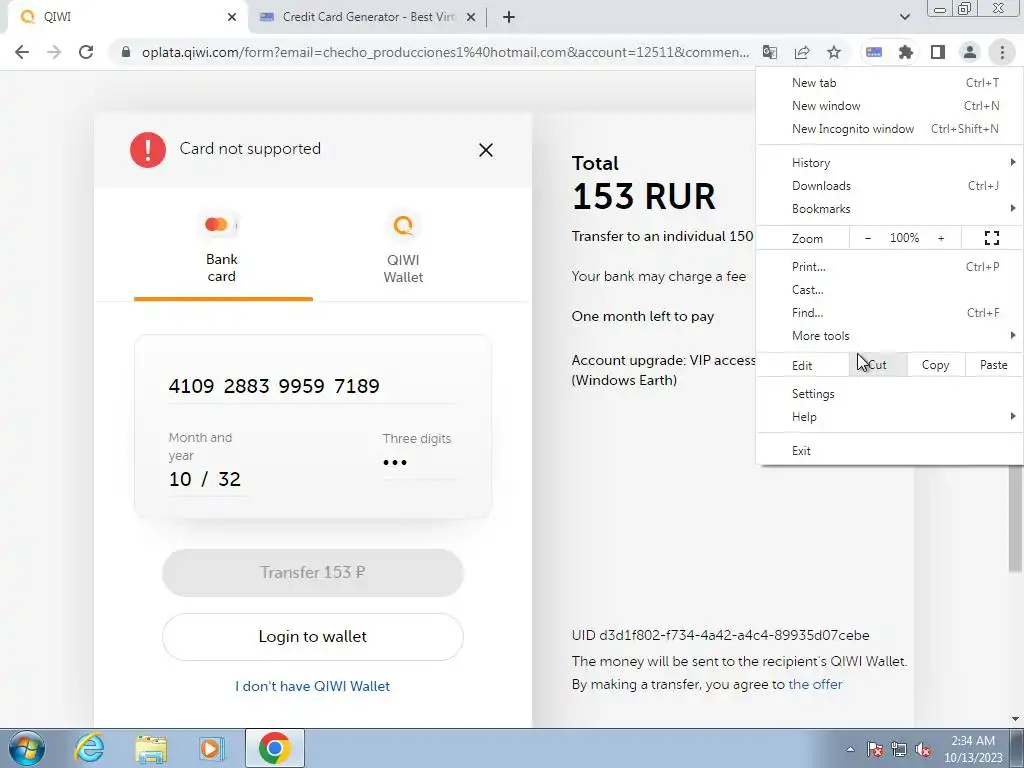
Task: Expand the Bookmarks submenu
Action: click(889, 208)
